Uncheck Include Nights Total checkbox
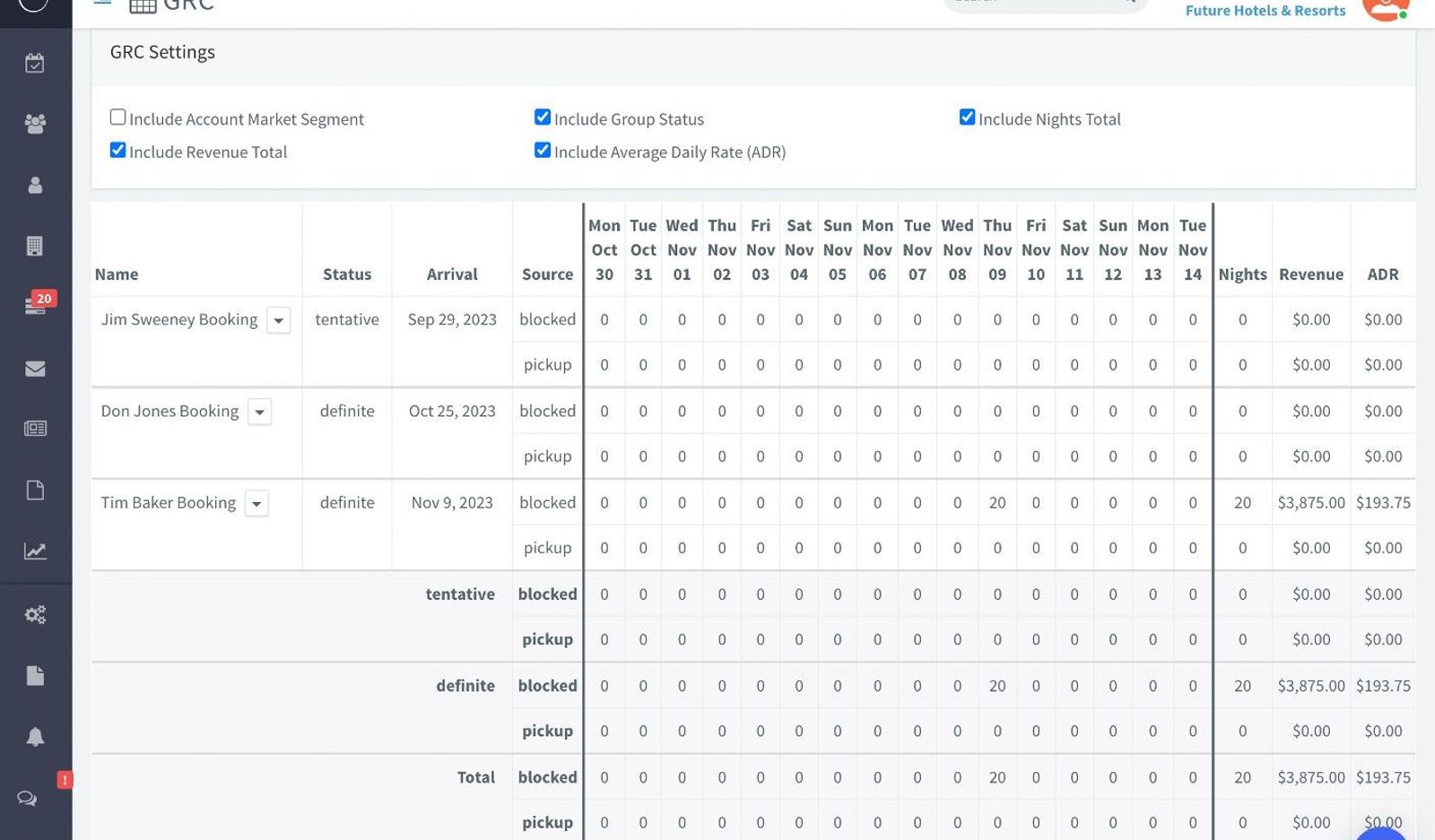The width and height of the screenshot is (1435, 840). pos(967,117)
